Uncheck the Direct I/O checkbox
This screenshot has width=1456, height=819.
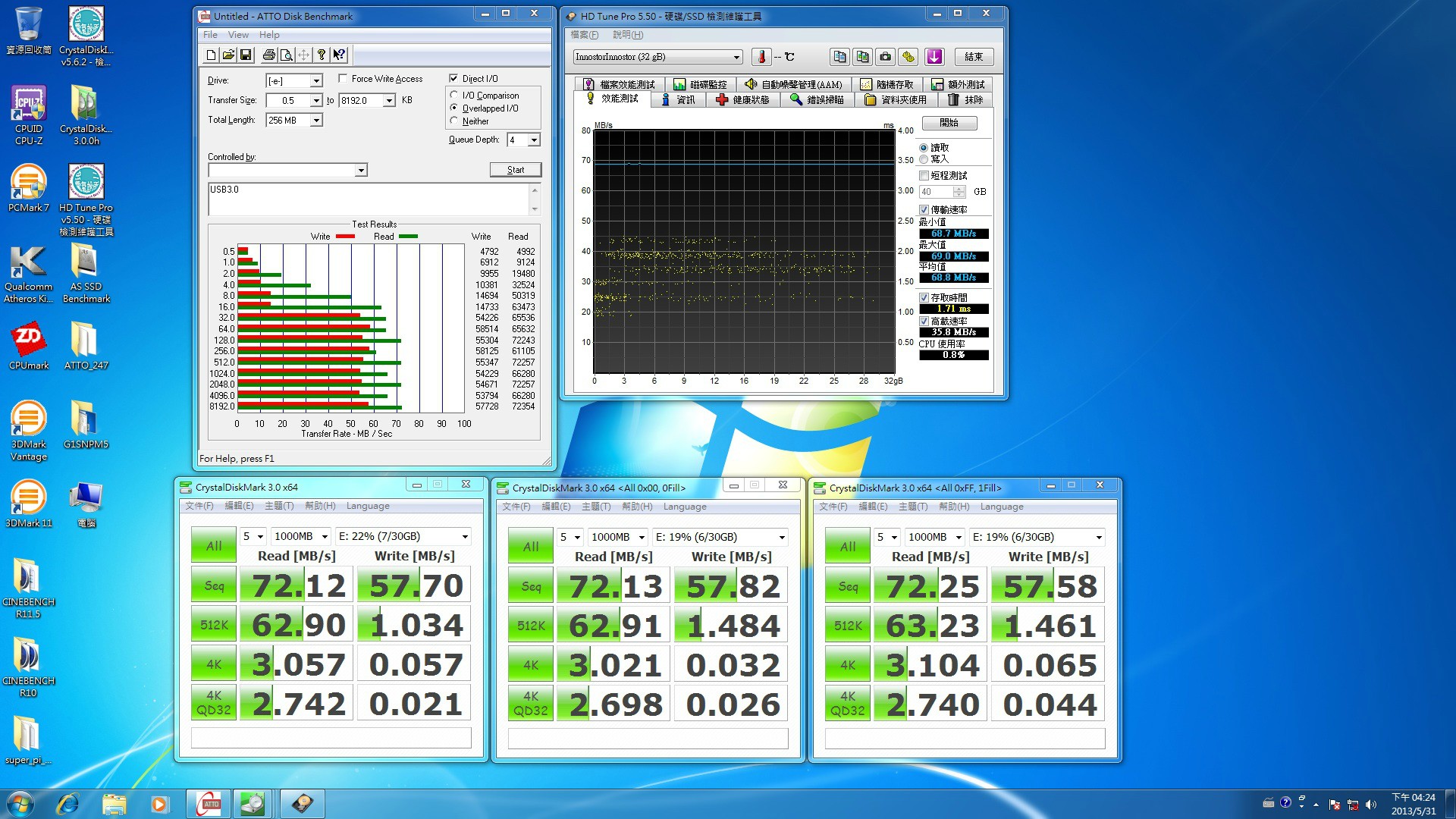[453, 78]
